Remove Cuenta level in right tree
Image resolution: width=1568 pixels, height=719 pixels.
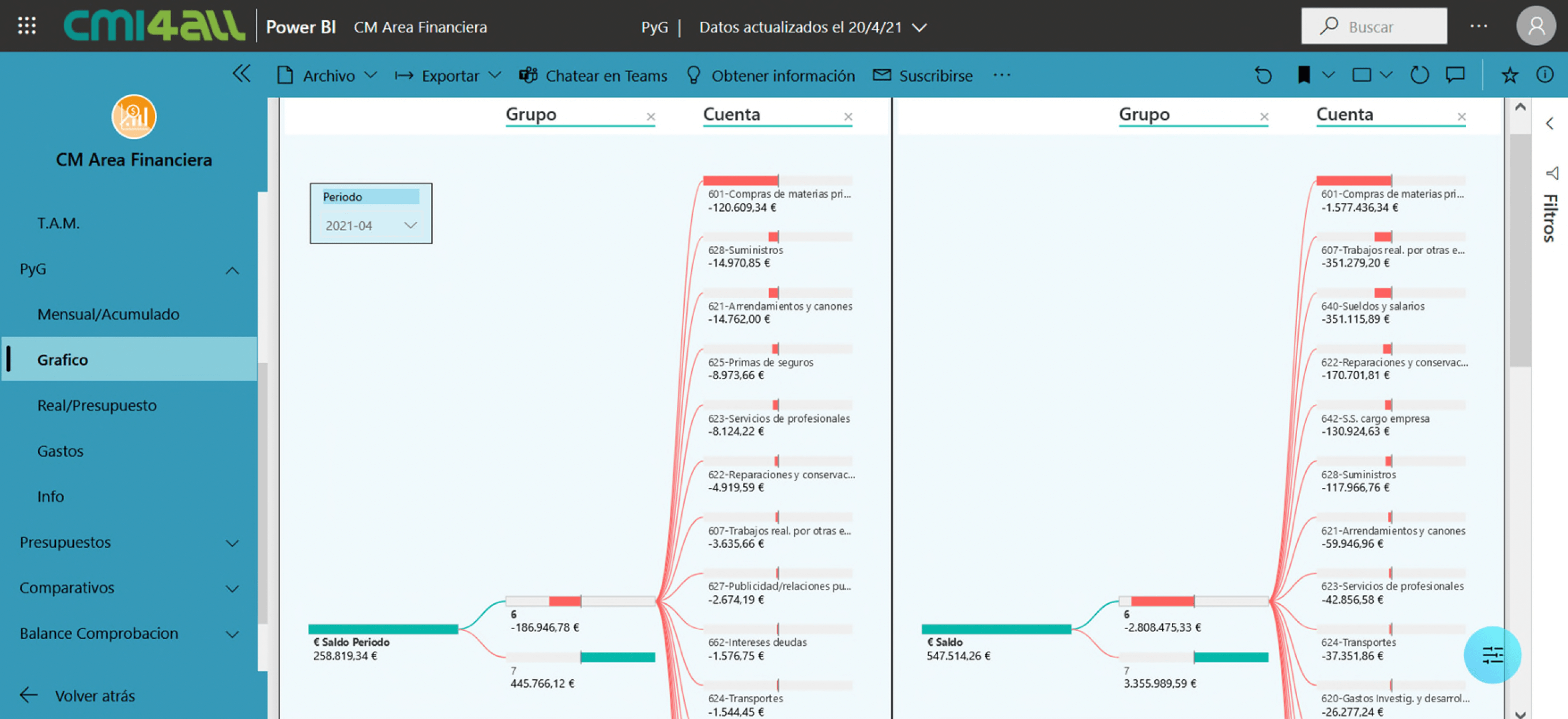click(x=1461, y=116)
